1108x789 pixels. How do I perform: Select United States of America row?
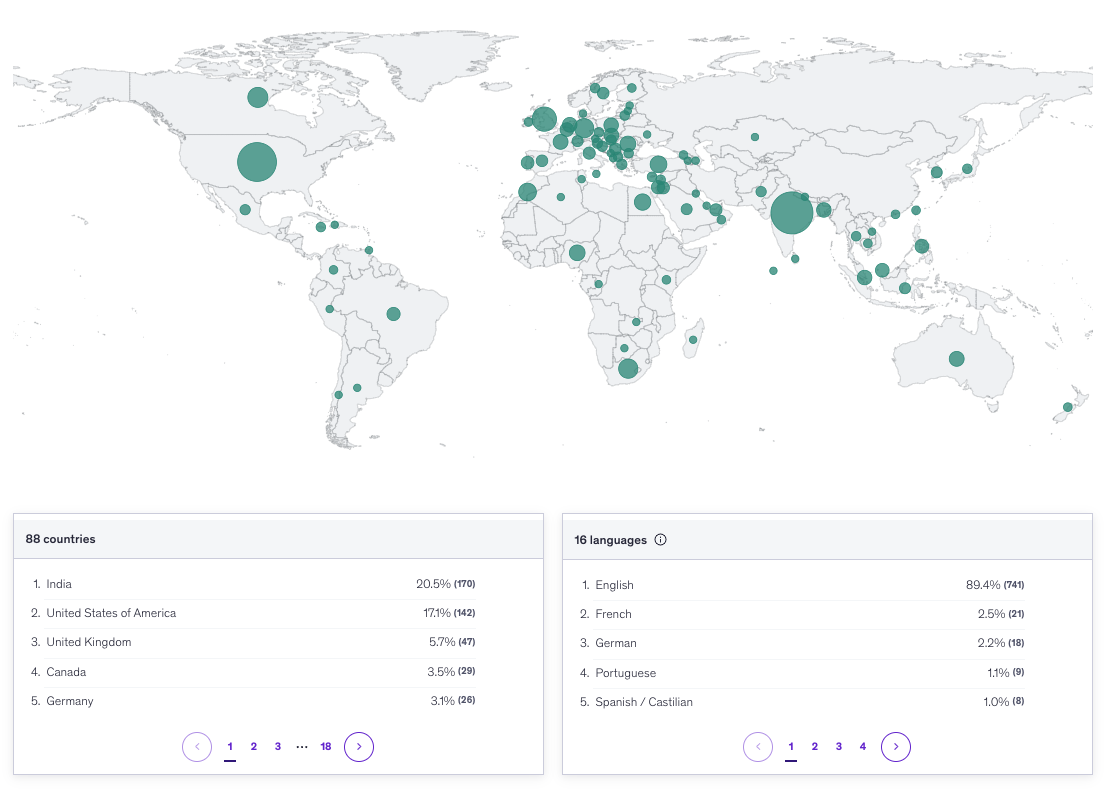coord(253,613)
